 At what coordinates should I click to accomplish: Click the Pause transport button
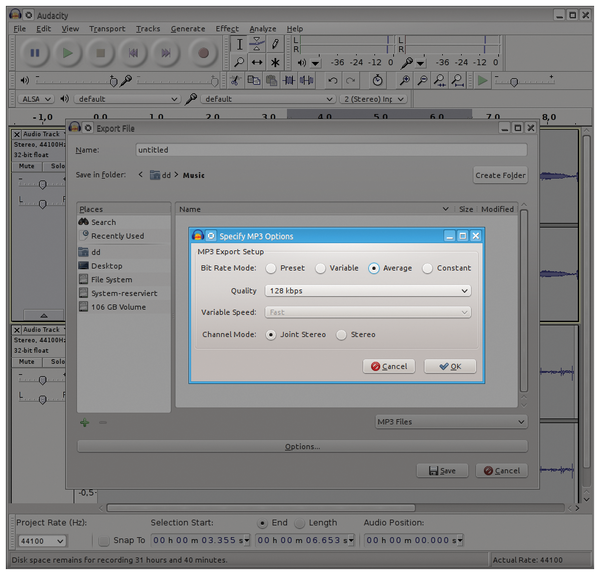(x=34, y=53)
